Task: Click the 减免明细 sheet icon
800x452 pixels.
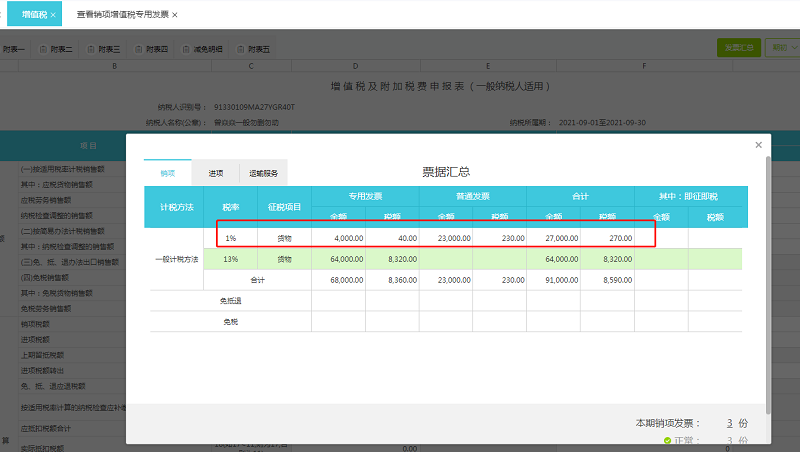Action: click(186, 49)
